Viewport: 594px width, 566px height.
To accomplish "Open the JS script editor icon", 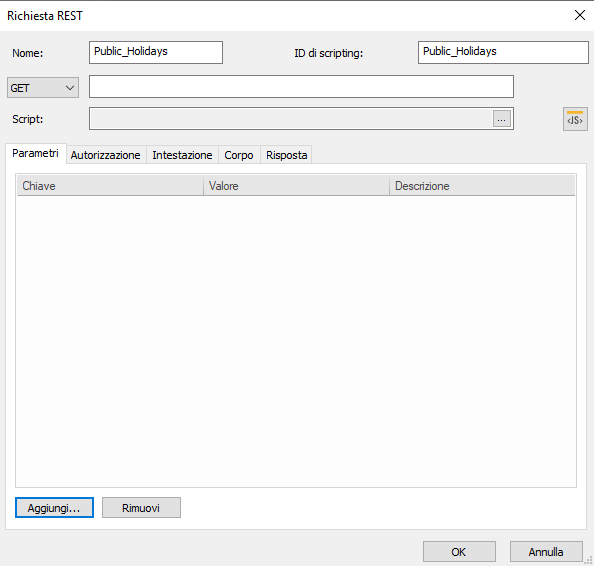I will pos(575,119).
